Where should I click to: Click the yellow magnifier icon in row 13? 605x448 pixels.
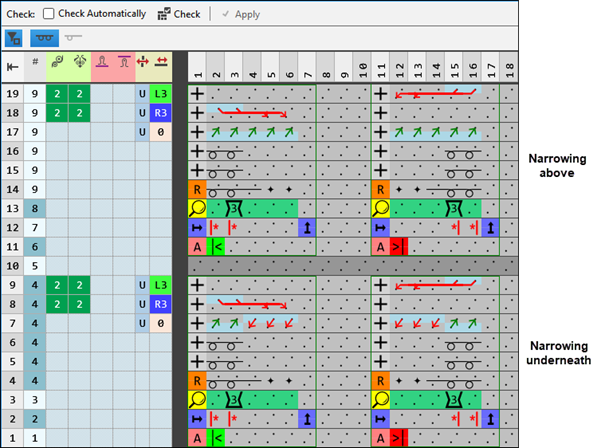point(197,208)
